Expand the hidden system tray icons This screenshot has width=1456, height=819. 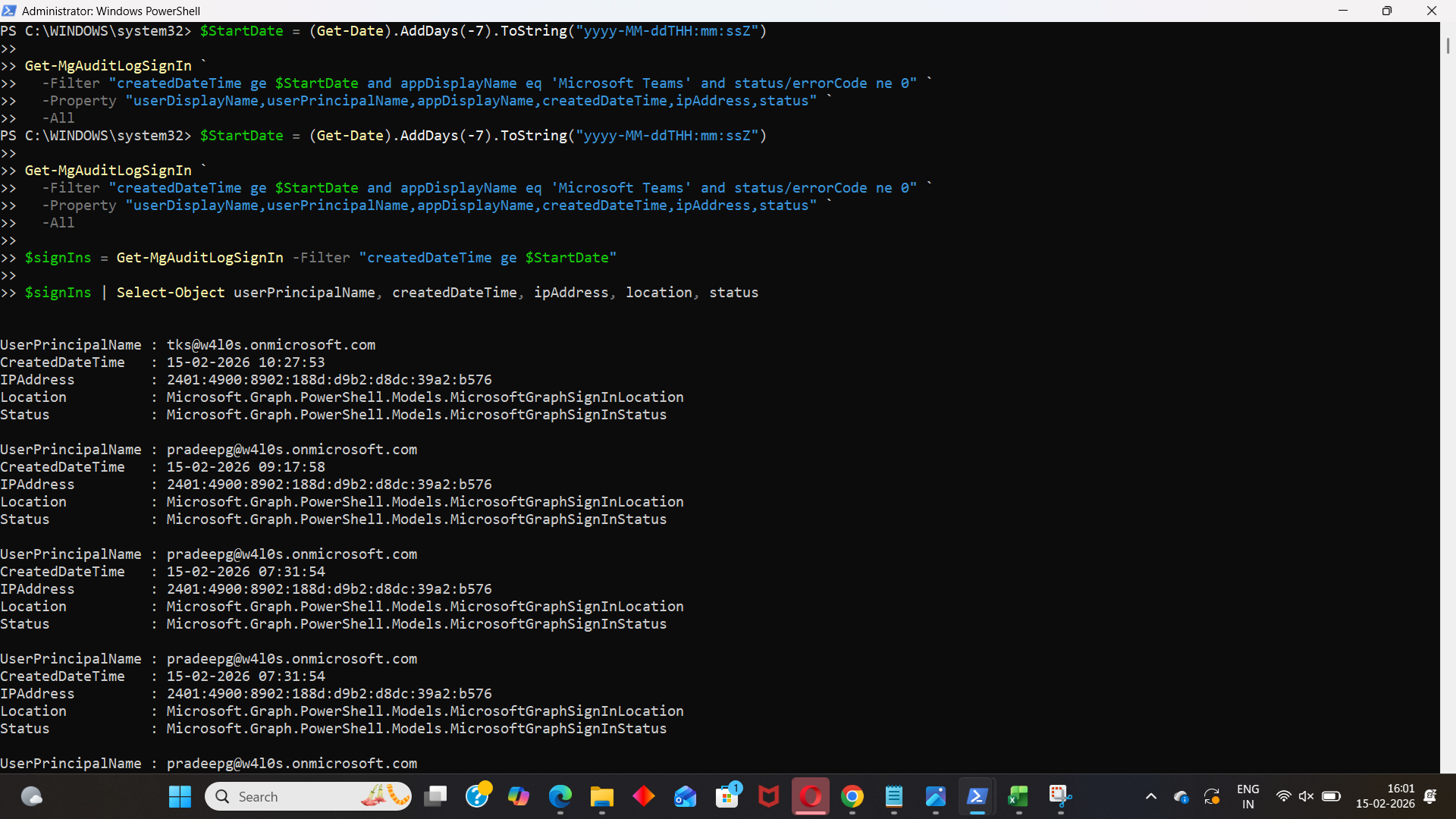1150,796
